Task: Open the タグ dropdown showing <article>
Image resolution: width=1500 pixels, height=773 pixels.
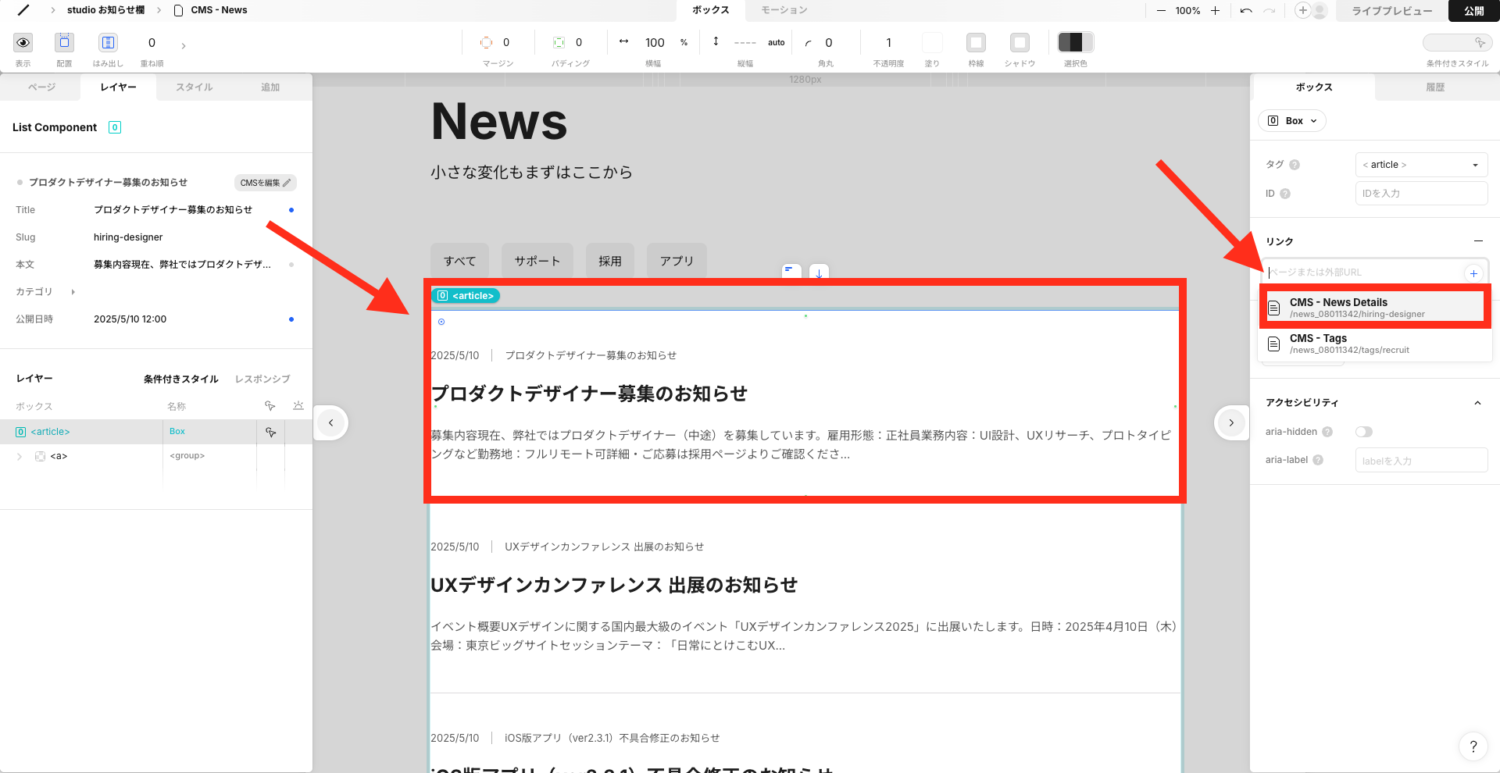Action: (1421, 164)
